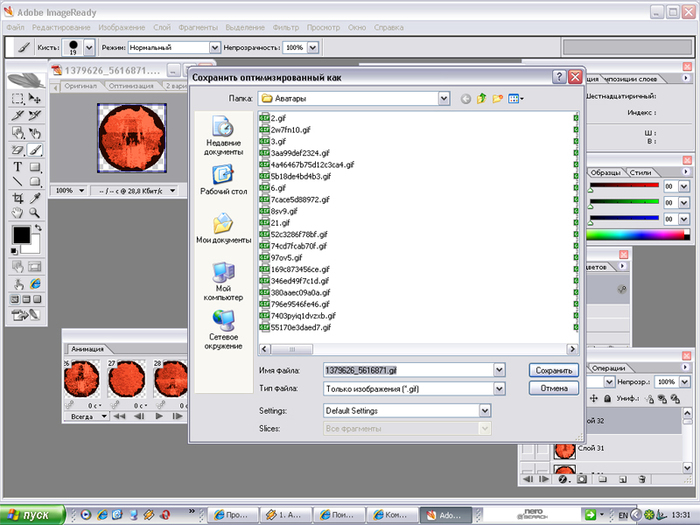Click Edit in Photoshop jump icon

click(26, 315)
